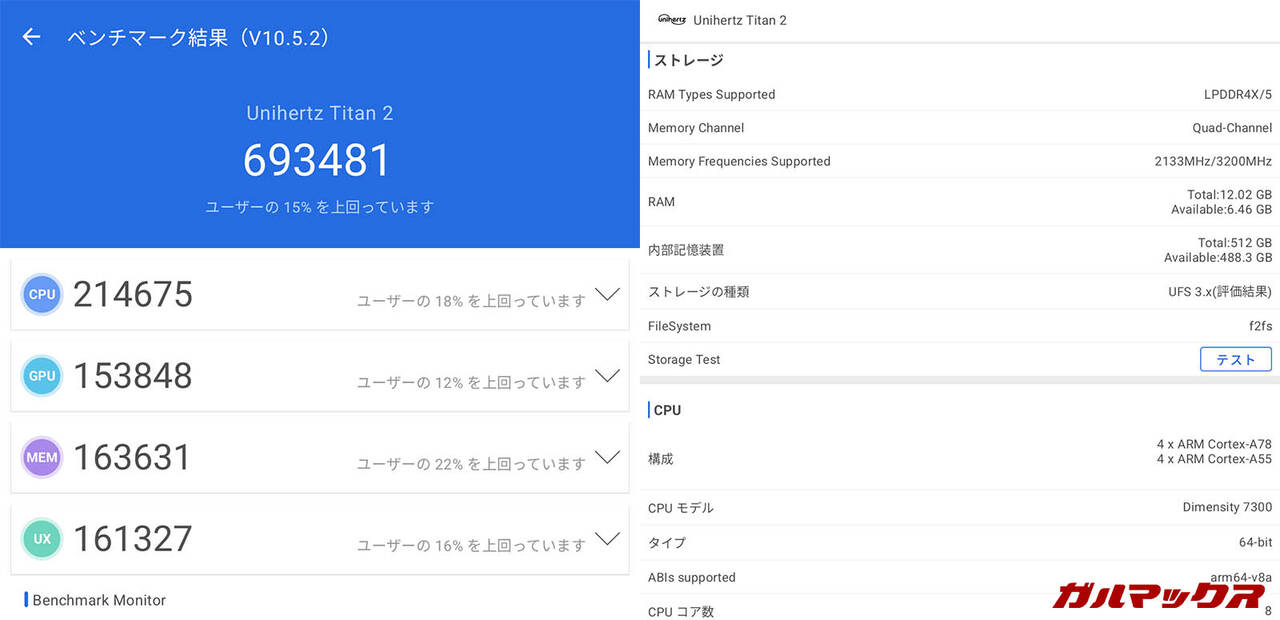This screenshot has height=620, width=1280.
Task: Select the Dimensity 7300 CPU model entry
Action: coord(1227,507)
